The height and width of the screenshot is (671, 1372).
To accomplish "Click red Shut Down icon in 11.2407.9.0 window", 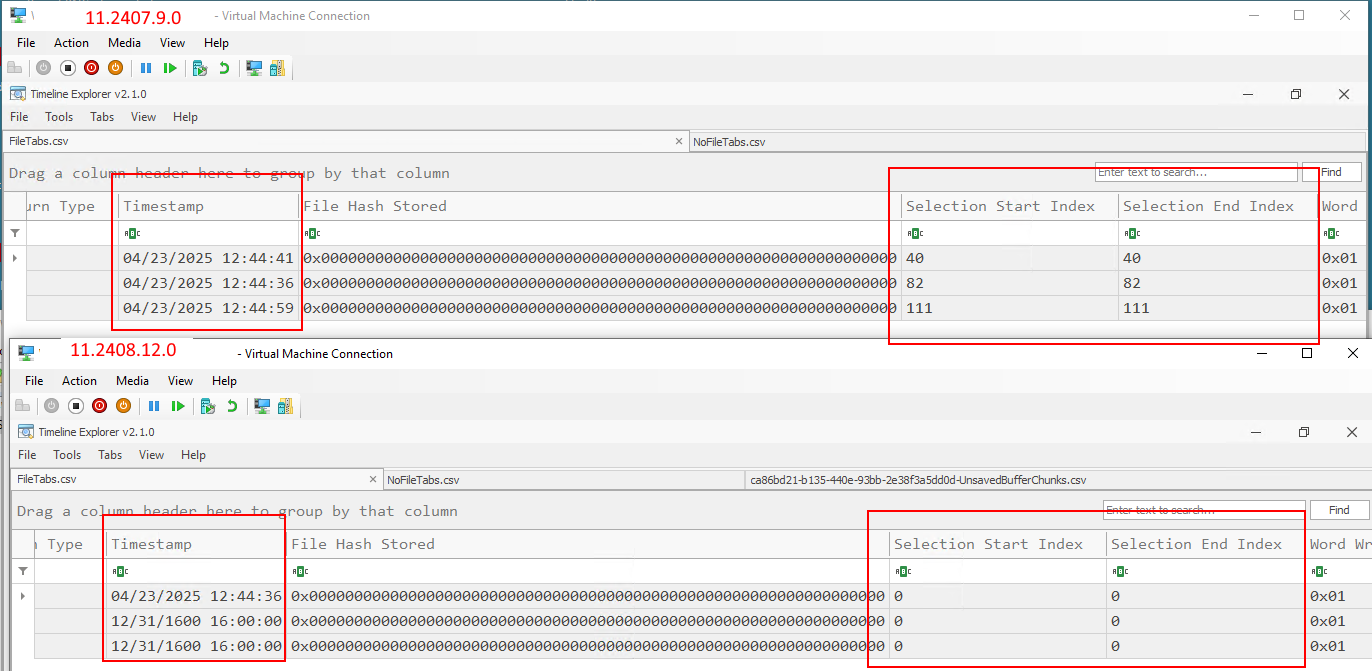I will [91, 68].
